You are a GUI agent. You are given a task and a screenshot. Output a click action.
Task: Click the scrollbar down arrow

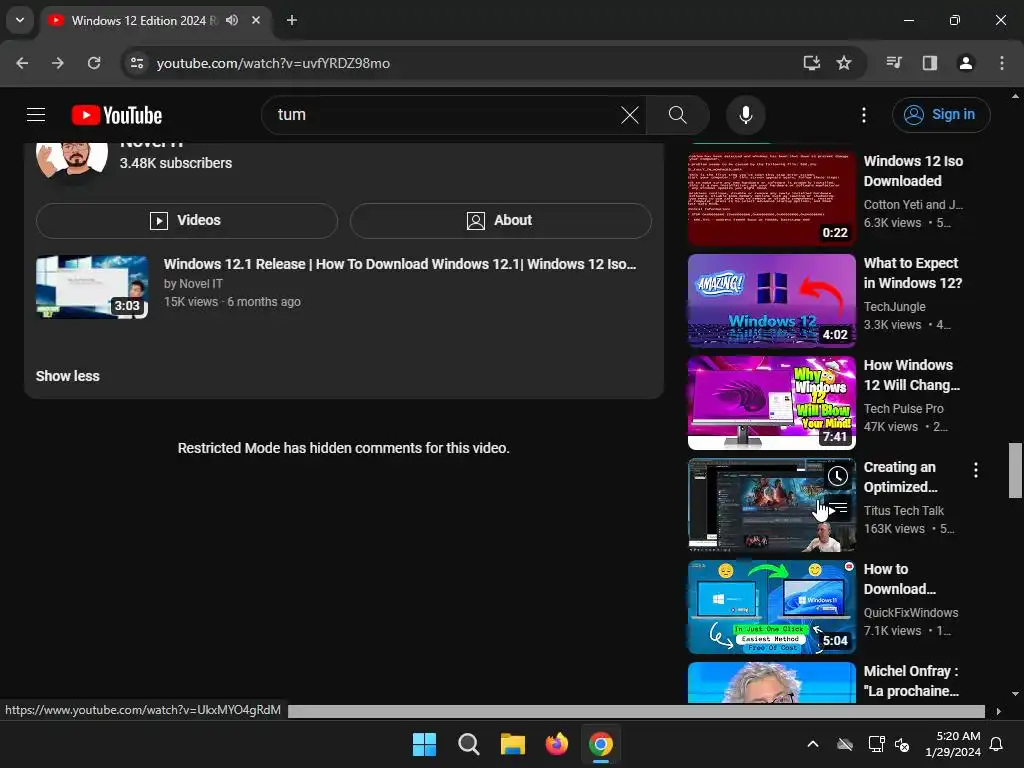[1015, 694]
